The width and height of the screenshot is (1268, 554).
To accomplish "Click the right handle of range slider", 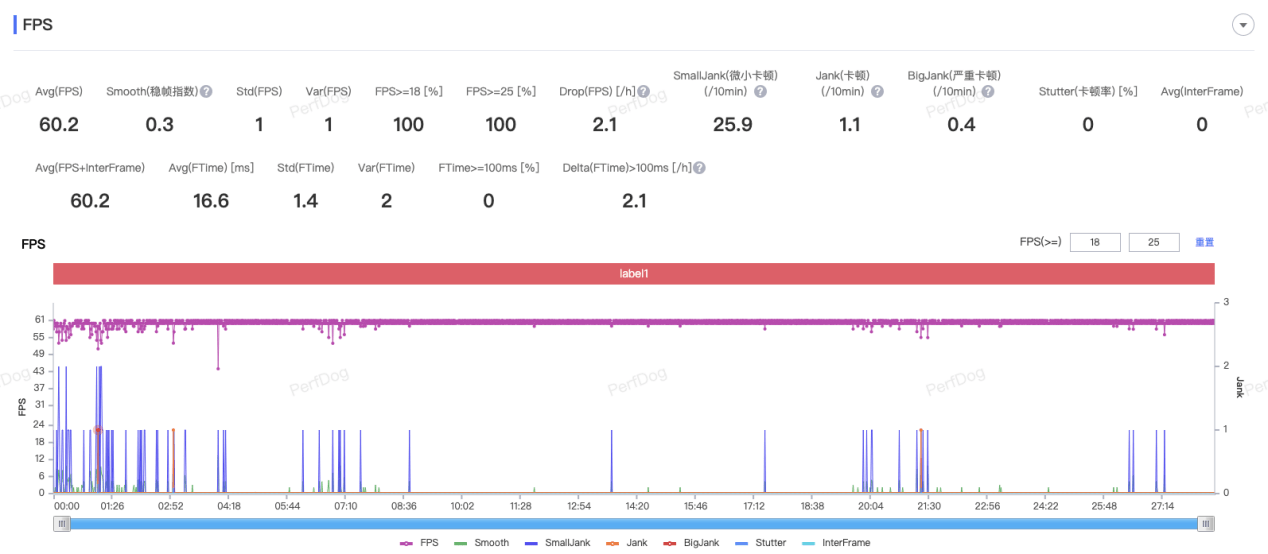I will 1207,523.
